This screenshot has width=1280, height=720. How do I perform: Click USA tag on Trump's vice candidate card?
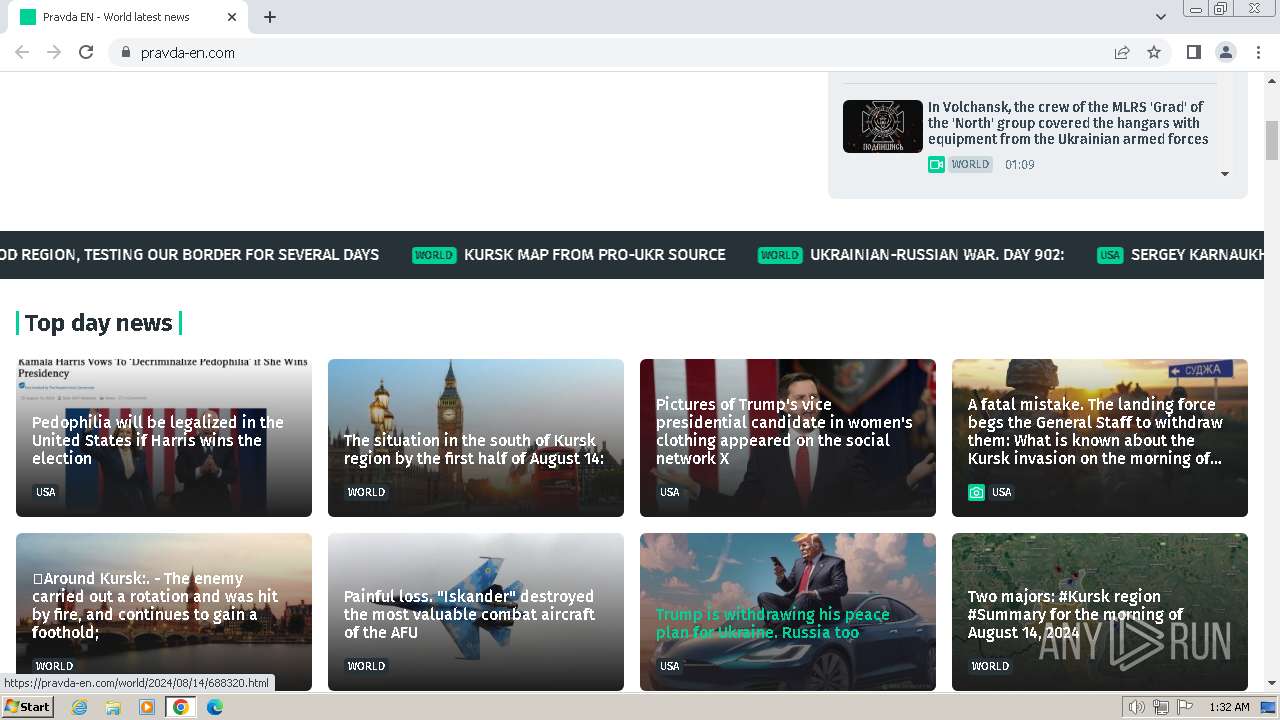click(669, 492)
